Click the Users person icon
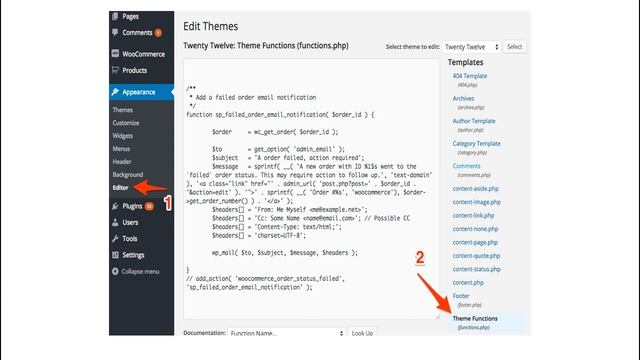 coord(115,222)
